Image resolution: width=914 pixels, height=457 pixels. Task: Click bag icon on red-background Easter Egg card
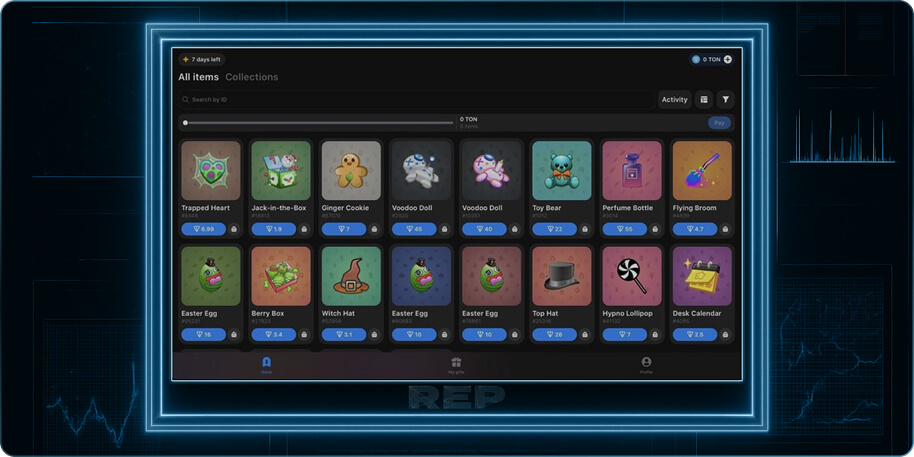[514, 335]
